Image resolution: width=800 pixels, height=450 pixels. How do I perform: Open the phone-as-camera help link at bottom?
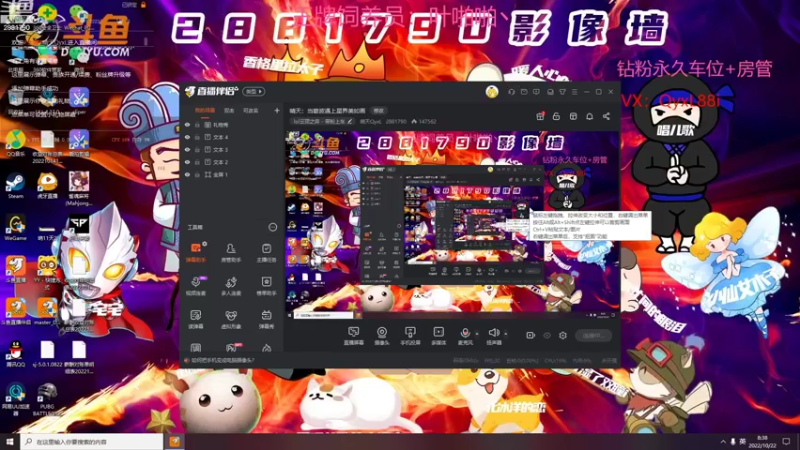(x=222, y=360)
